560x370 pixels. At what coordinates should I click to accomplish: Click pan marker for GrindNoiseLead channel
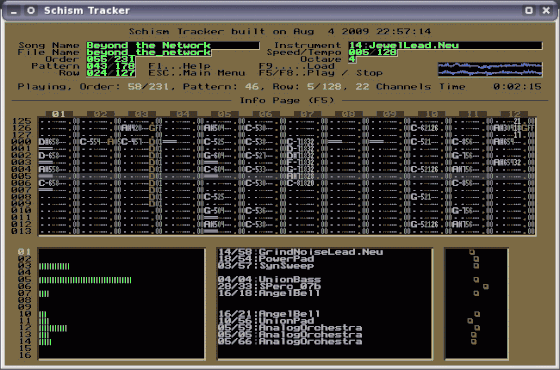(472, 252)
